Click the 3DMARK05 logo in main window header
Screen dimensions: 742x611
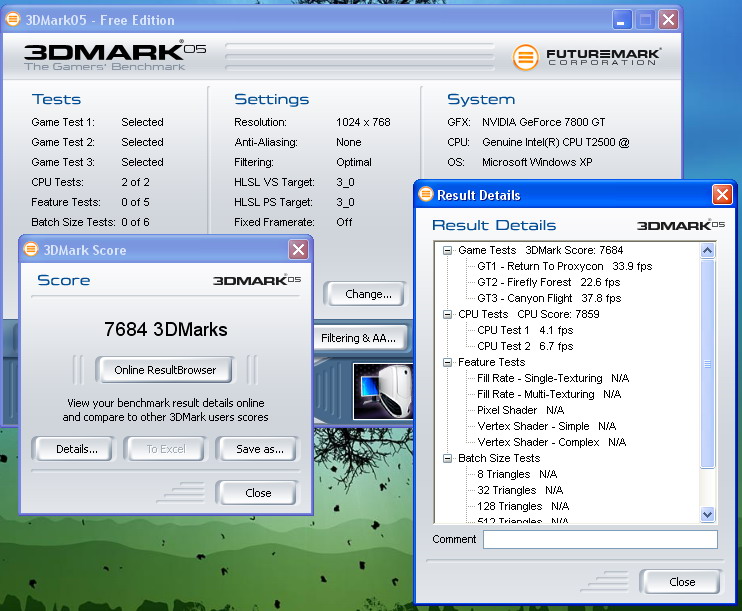click(x=115, y=56)
